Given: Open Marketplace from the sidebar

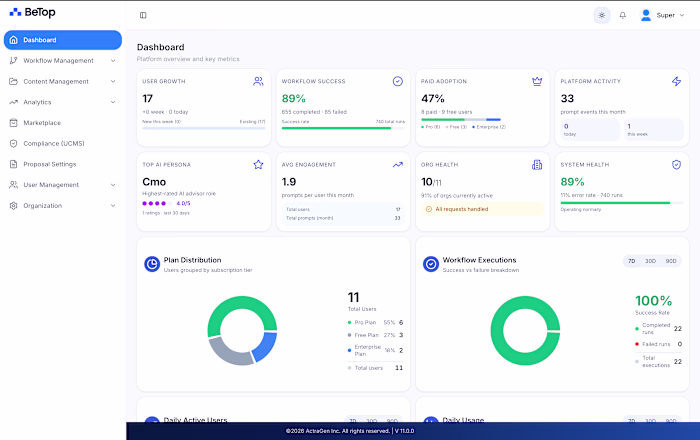Looking at the screenshot, I should [x=62, y=123].
